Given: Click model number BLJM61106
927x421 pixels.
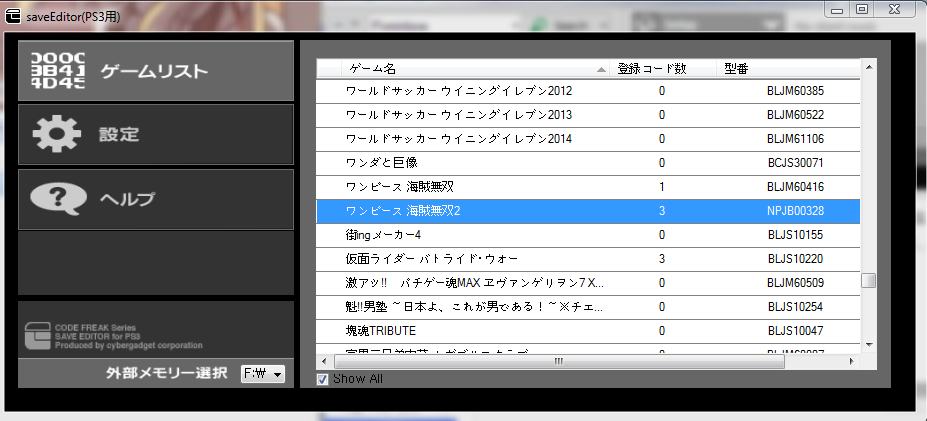Looking at the screenshot, I should tap(795, 139).
